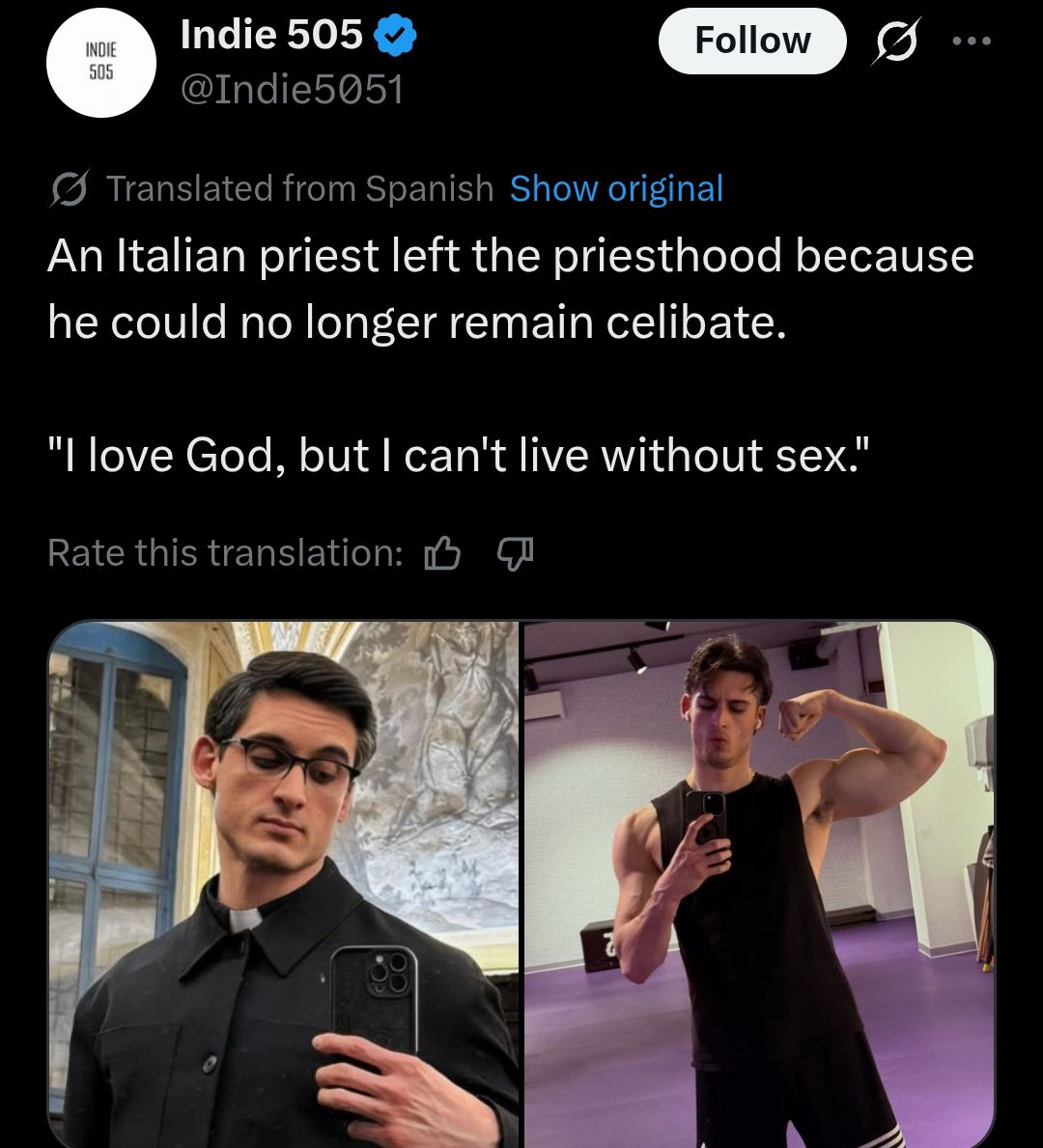Image resolution: width=1043 pixels, height=1148 pixels.
Task: Click the line 'An Italian priest left the priesthood because'
Action: tap(510, 257)
